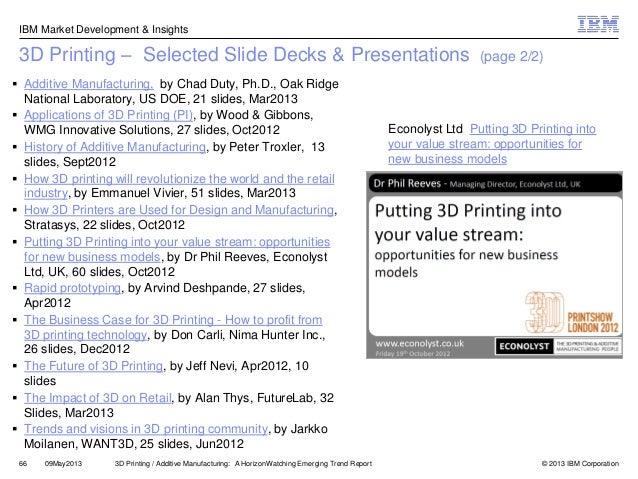
Task: Open the Rapid prototyping link
Action: 72,288
